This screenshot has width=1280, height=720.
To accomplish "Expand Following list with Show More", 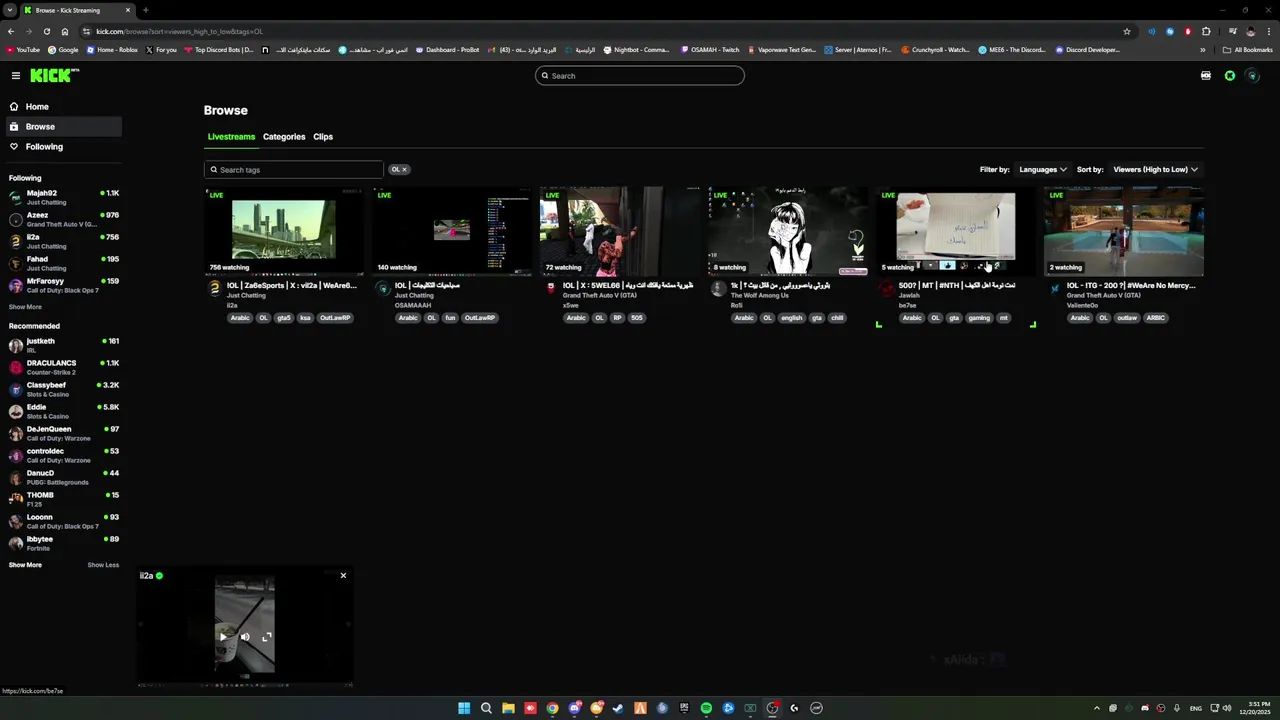I will [25, 307].
